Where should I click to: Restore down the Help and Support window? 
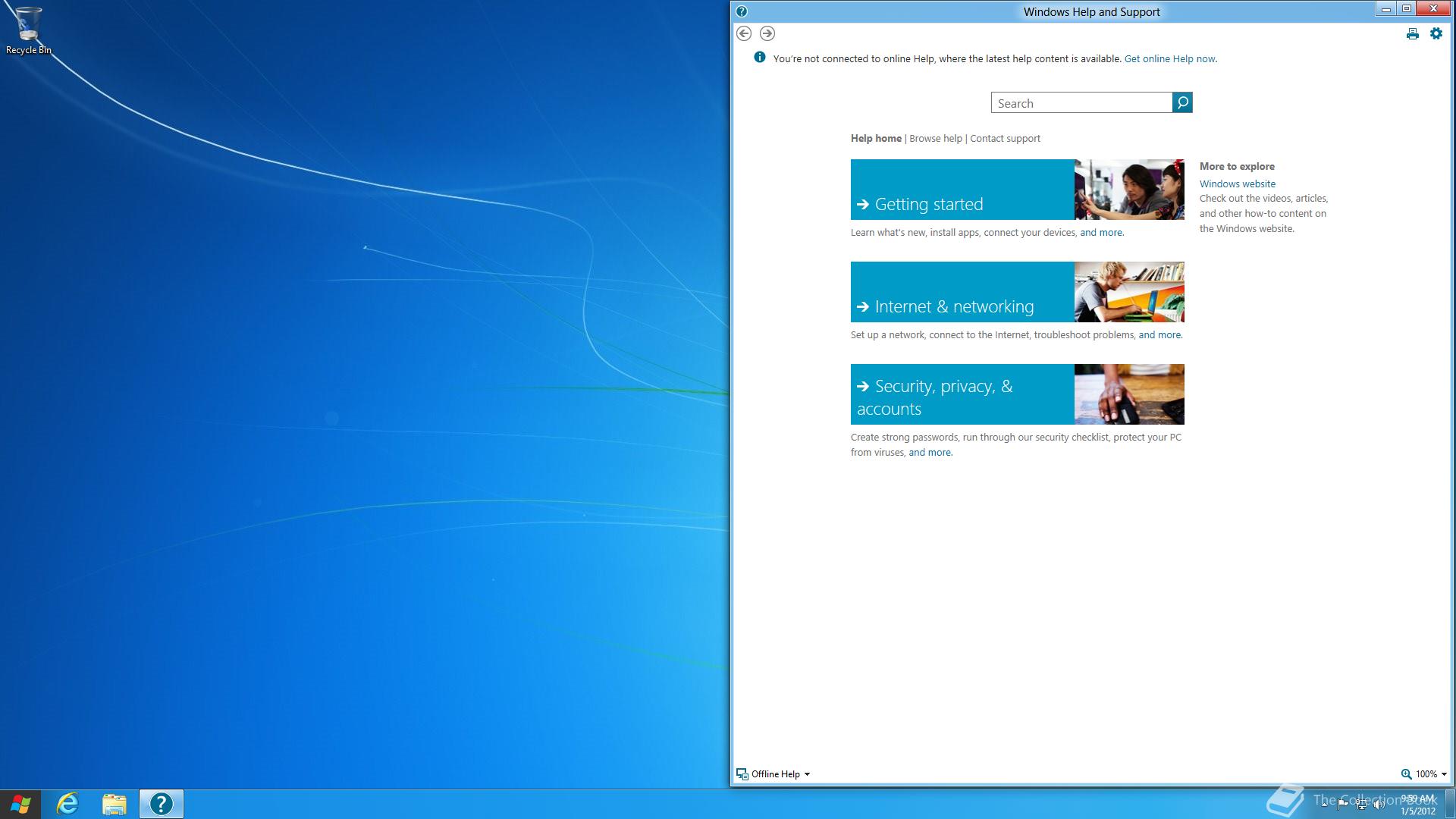(x=1406, y=9)
